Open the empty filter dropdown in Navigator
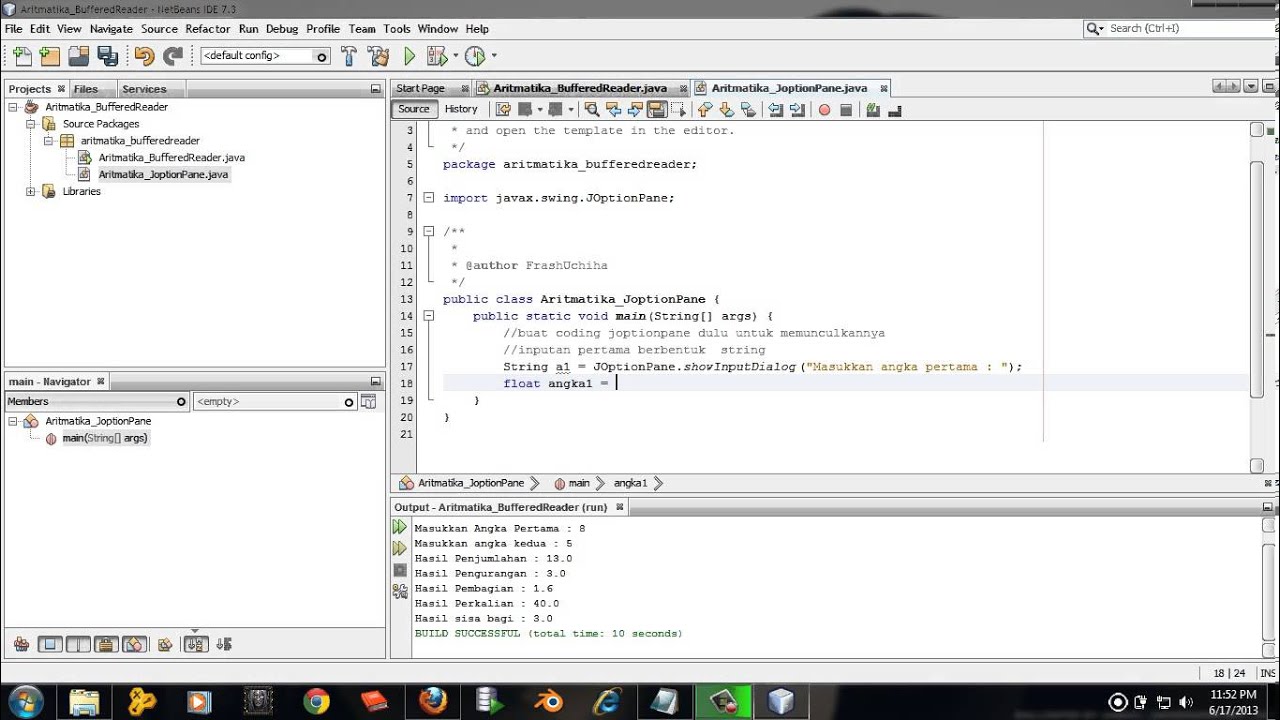 275,401
